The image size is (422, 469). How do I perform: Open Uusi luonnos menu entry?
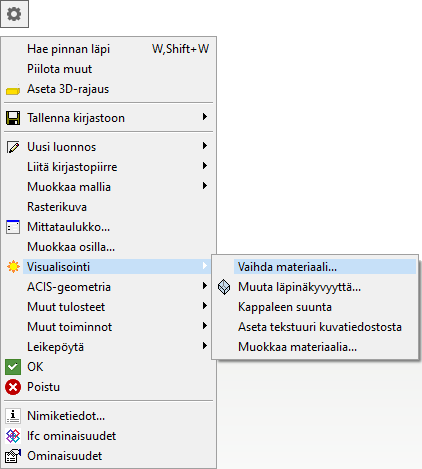click(108, 147)
